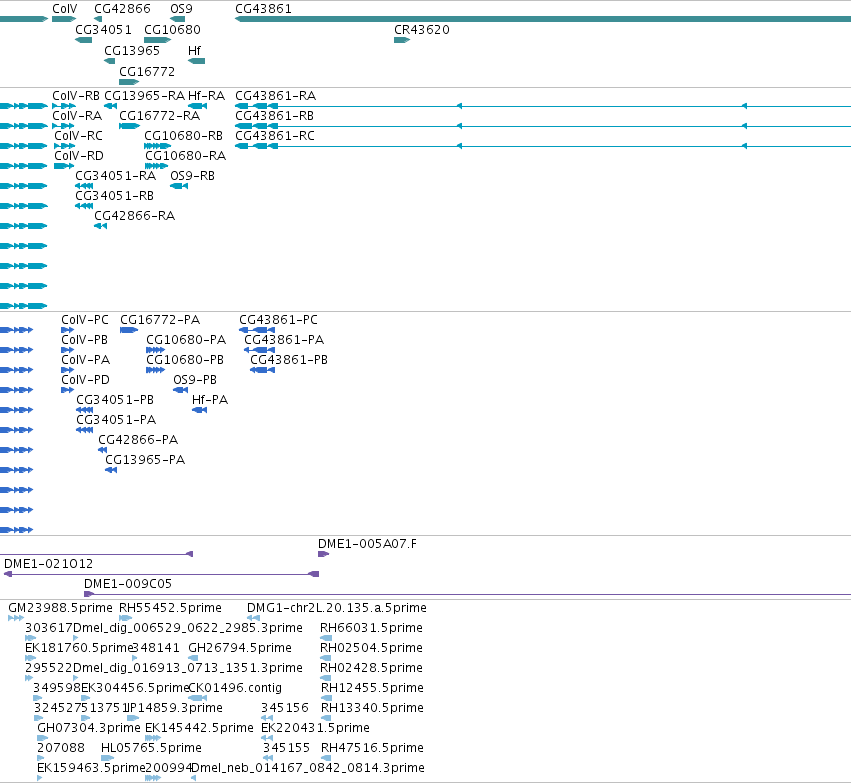Click the ColV-RA transcript label
The image size is (851, 783).
tap(77, 116)
